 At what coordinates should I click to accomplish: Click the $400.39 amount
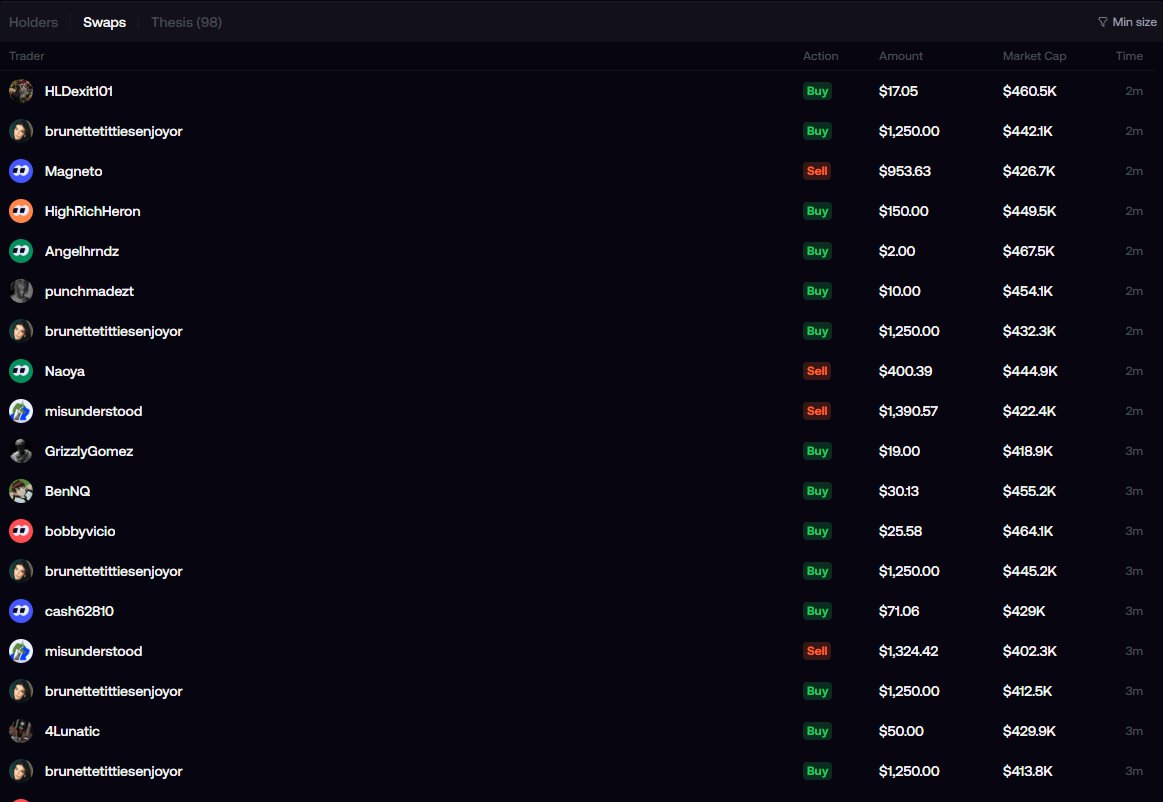click(906, 371)
